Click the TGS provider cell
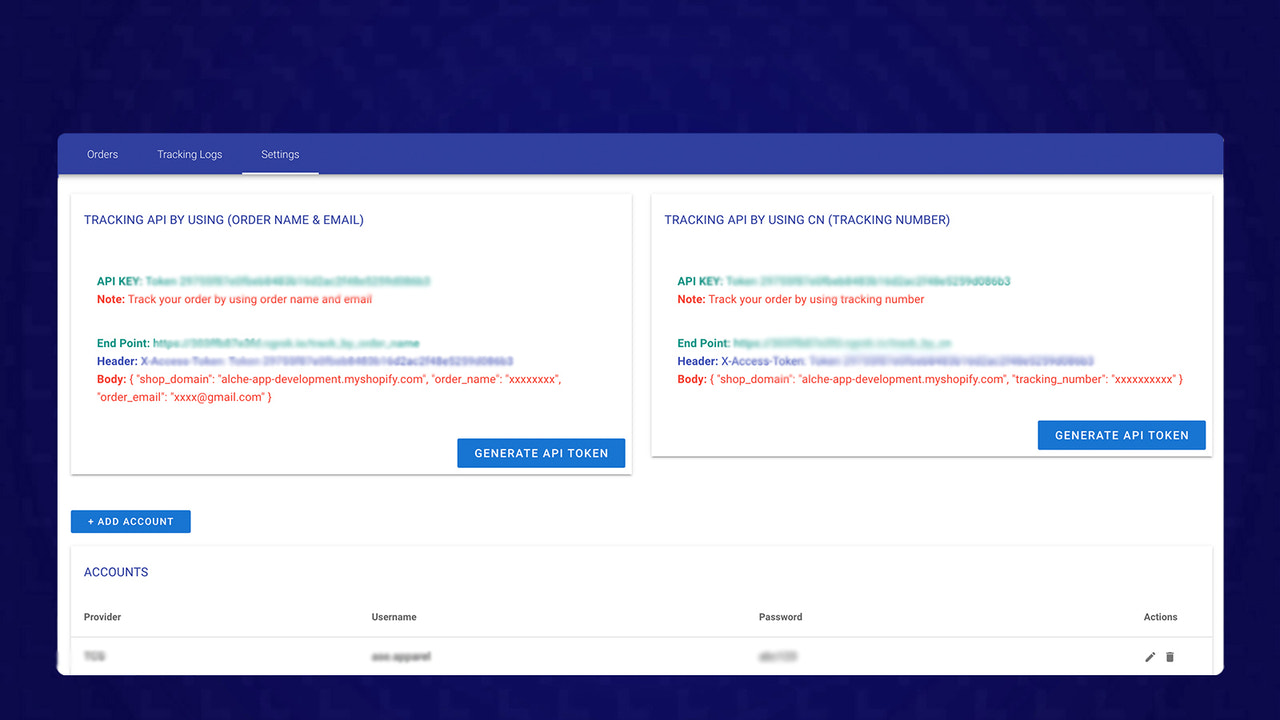Image resolution: width=1280 pixels, height=720 pixels. click(96, 657)
